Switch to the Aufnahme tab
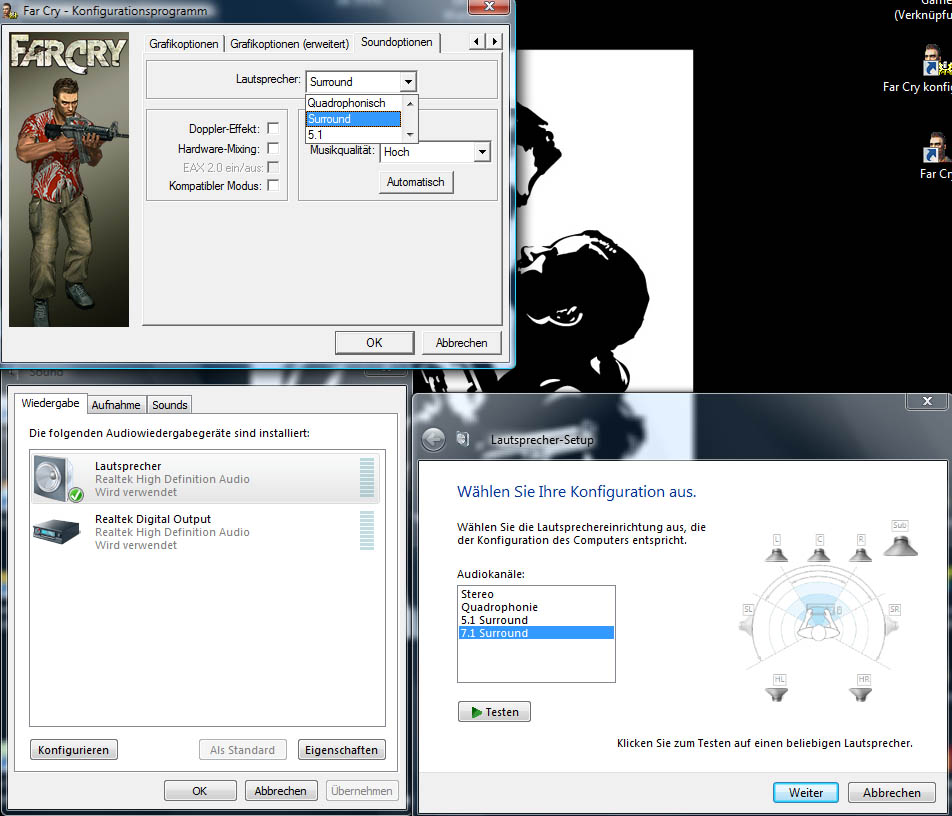The image size is (952, 816). 116,405
